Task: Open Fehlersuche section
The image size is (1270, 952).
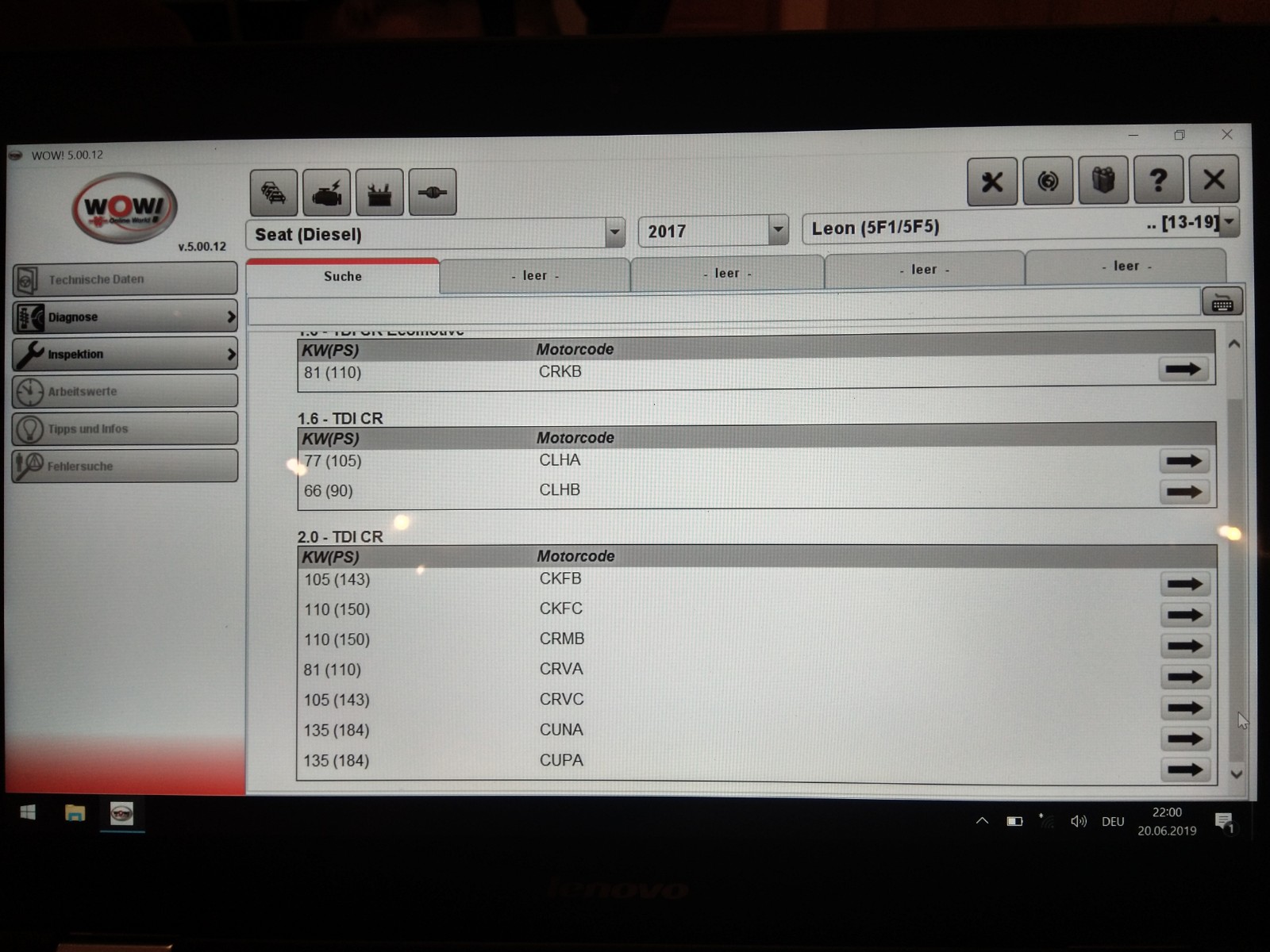Action: [125, 466]
